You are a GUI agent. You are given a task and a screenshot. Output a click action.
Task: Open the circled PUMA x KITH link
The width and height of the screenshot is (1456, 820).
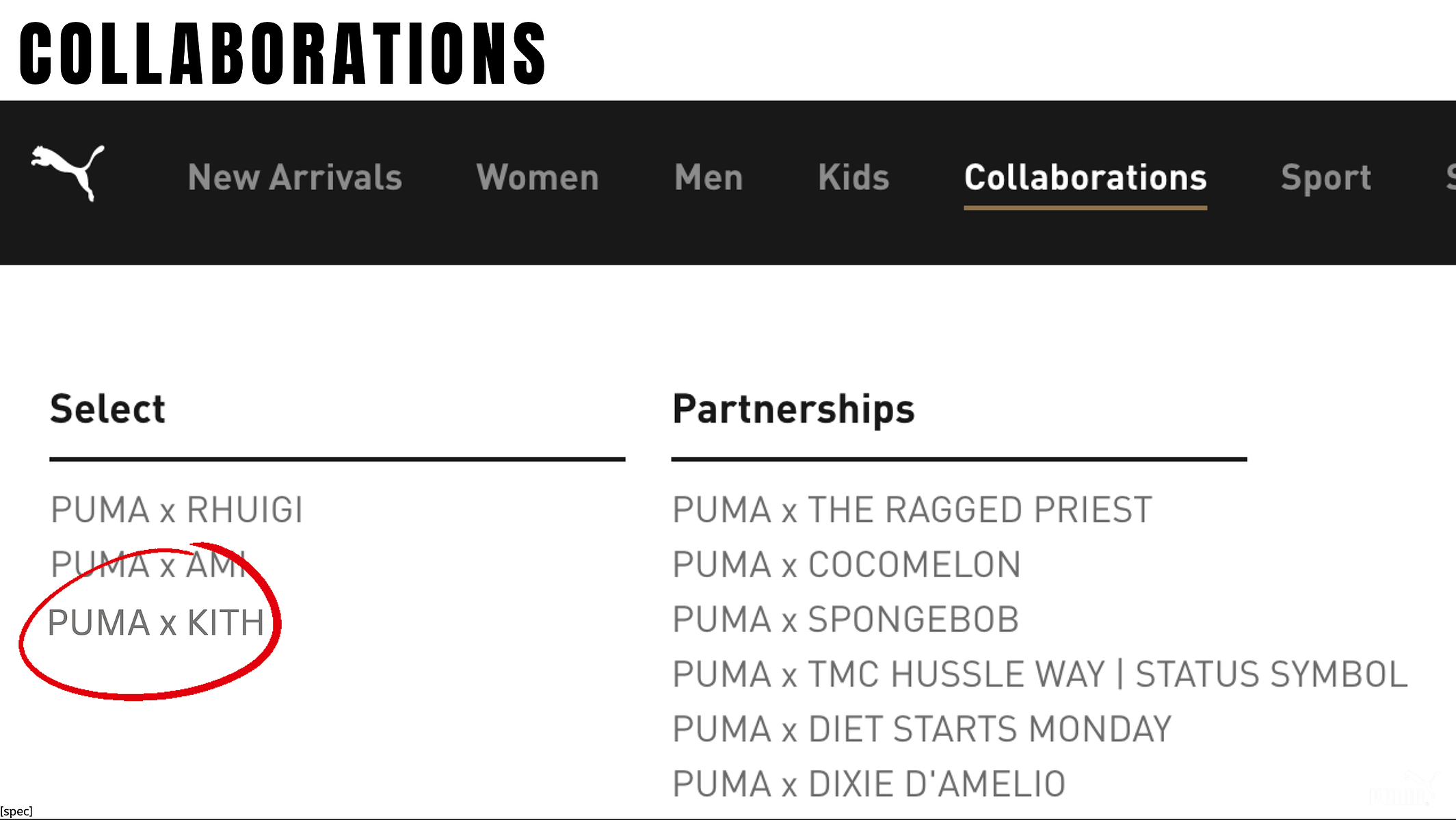156,623
